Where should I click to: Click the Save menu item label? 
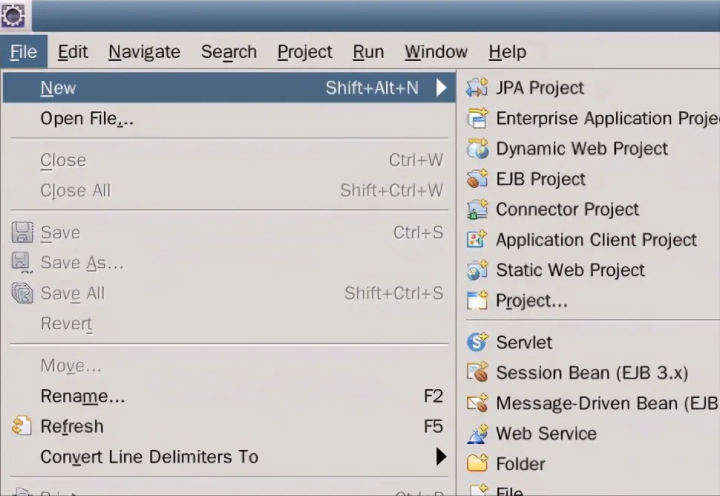60,232
